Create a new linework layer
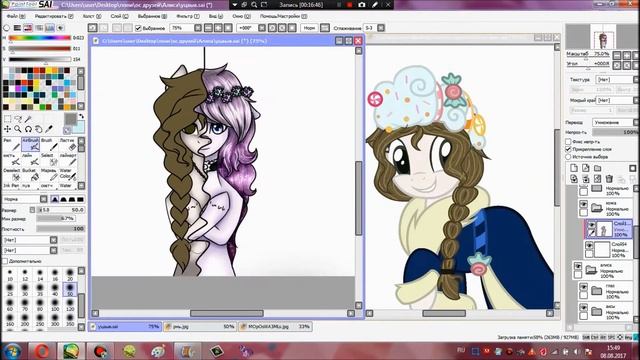Screen dimensions: 640x360 click(x=586, y=168)
